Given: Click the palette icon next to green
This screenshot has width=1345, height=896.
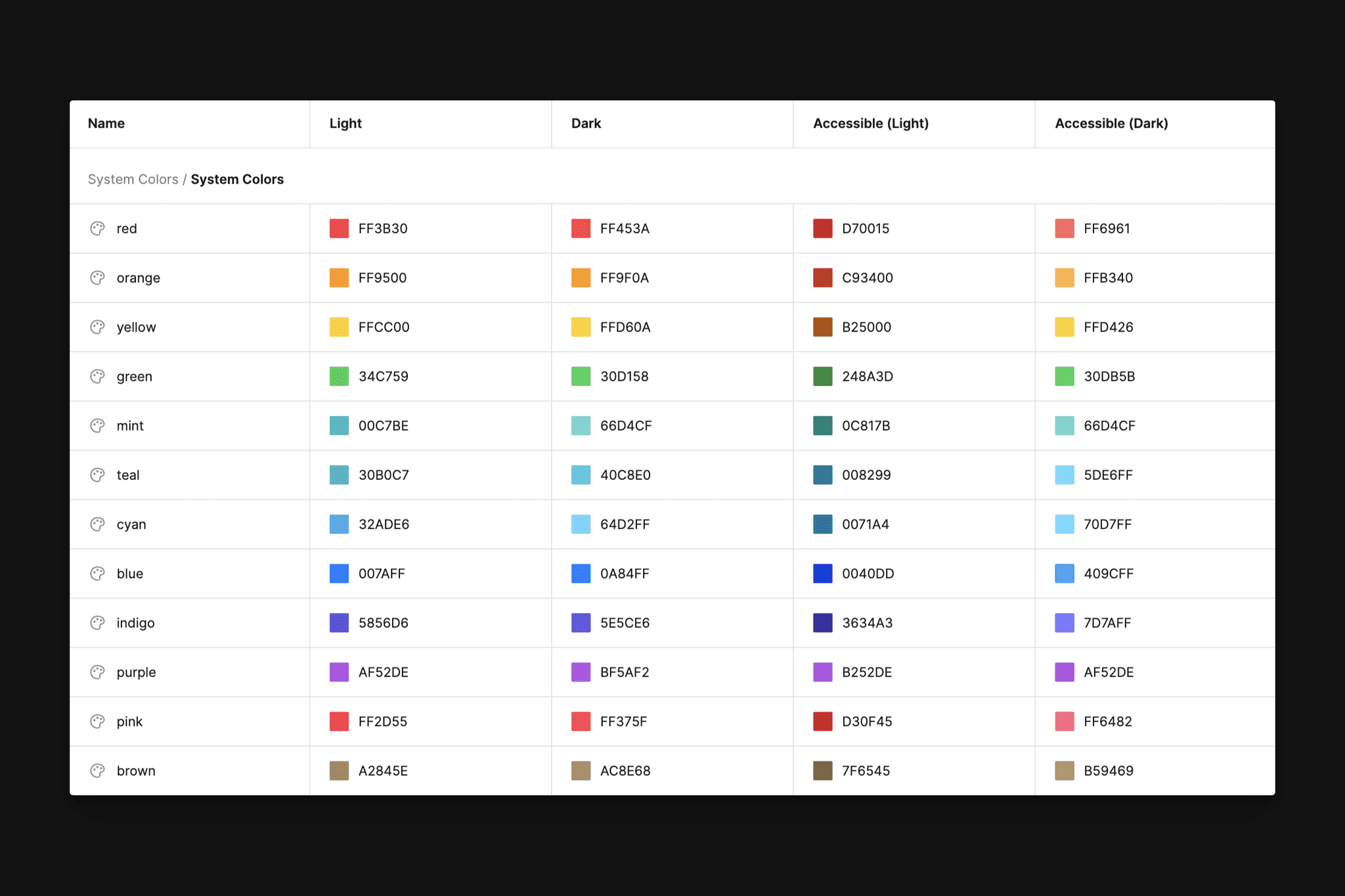Looking at the screenshot, I should pyautogui.click(x=97, y=376).
